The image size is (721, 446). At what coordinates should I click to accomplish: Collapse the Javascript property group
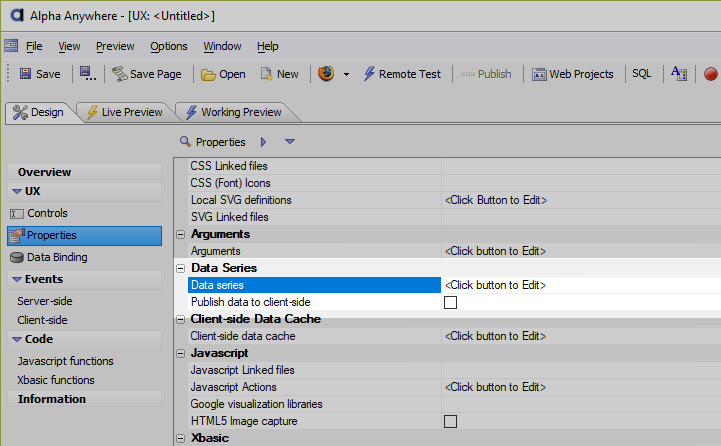pyautogui.click(x=181, y=354)
